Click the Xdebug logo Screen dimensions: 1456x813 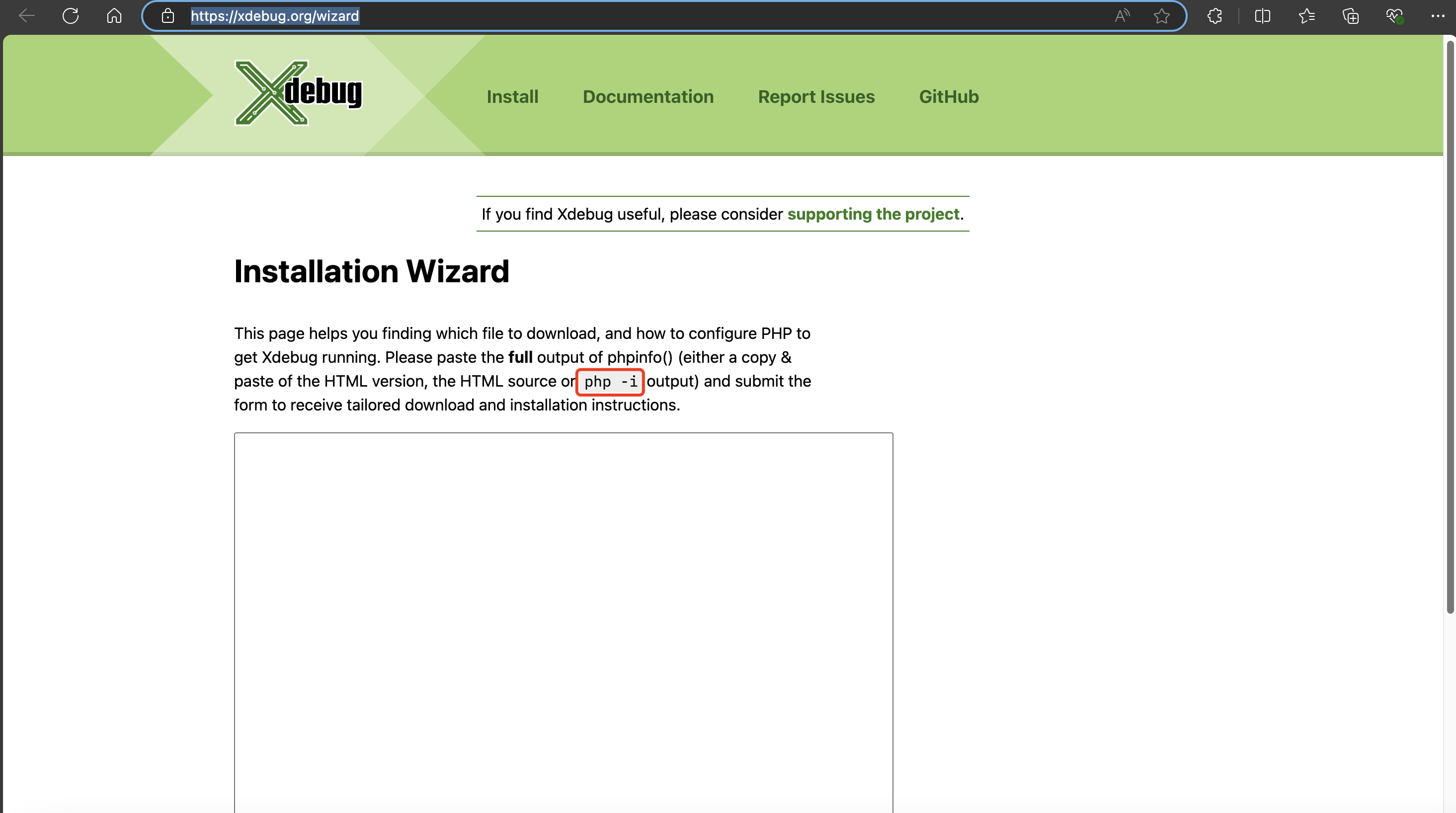(x=298, y=93)
